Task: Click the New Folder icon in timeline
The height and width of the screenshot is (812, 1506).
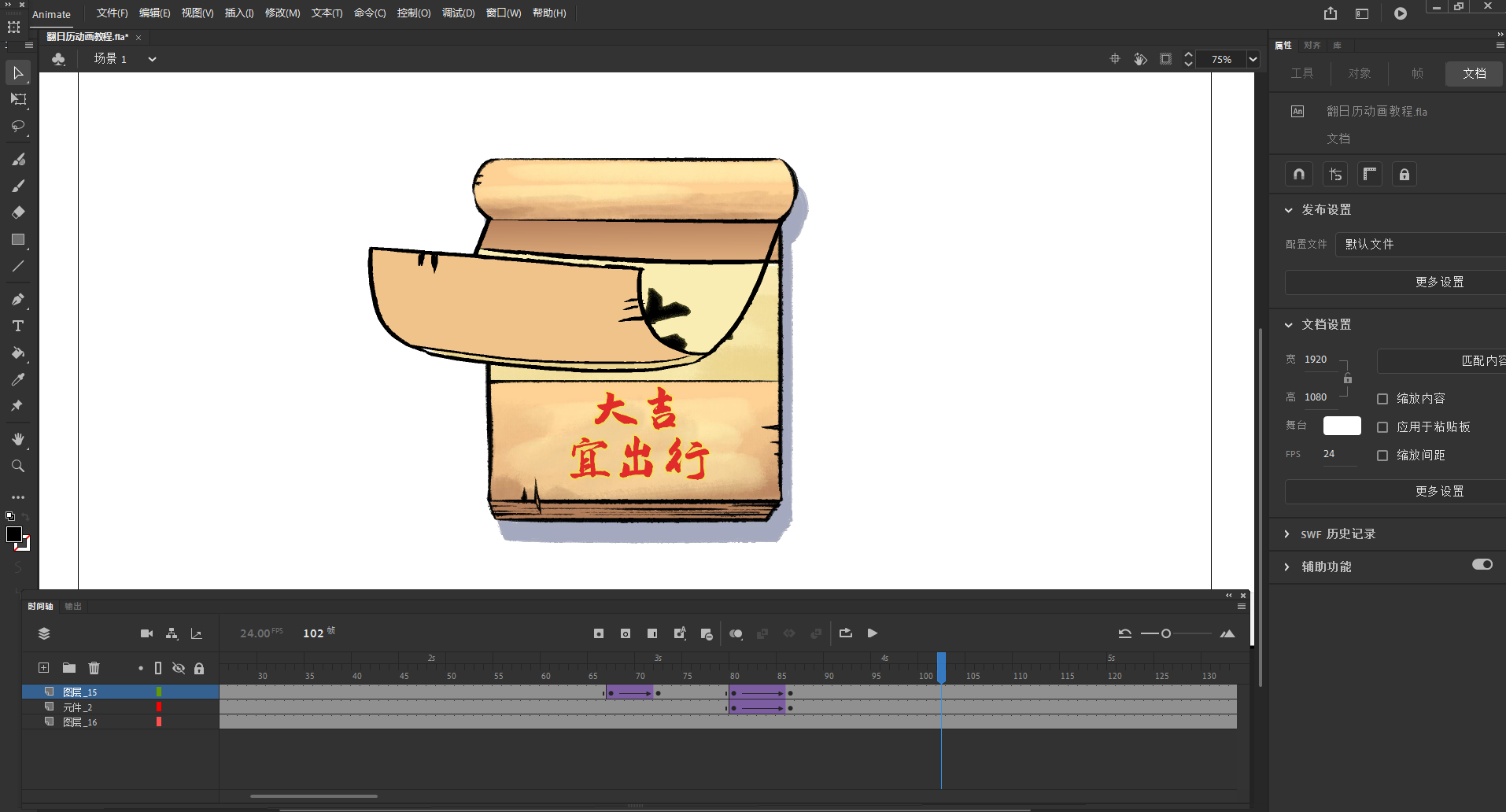Action: pyautogui.click(x=69, y=668)
